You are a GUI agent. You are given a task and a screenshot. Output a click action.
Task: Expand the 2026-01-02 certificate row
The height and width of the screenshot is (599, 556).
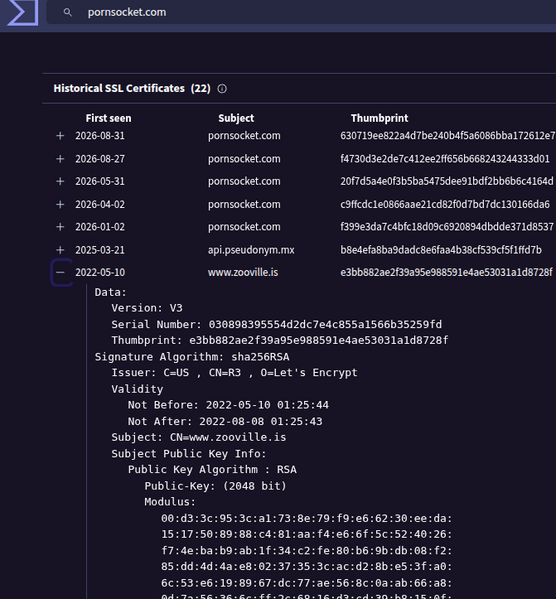coord(60,227)
